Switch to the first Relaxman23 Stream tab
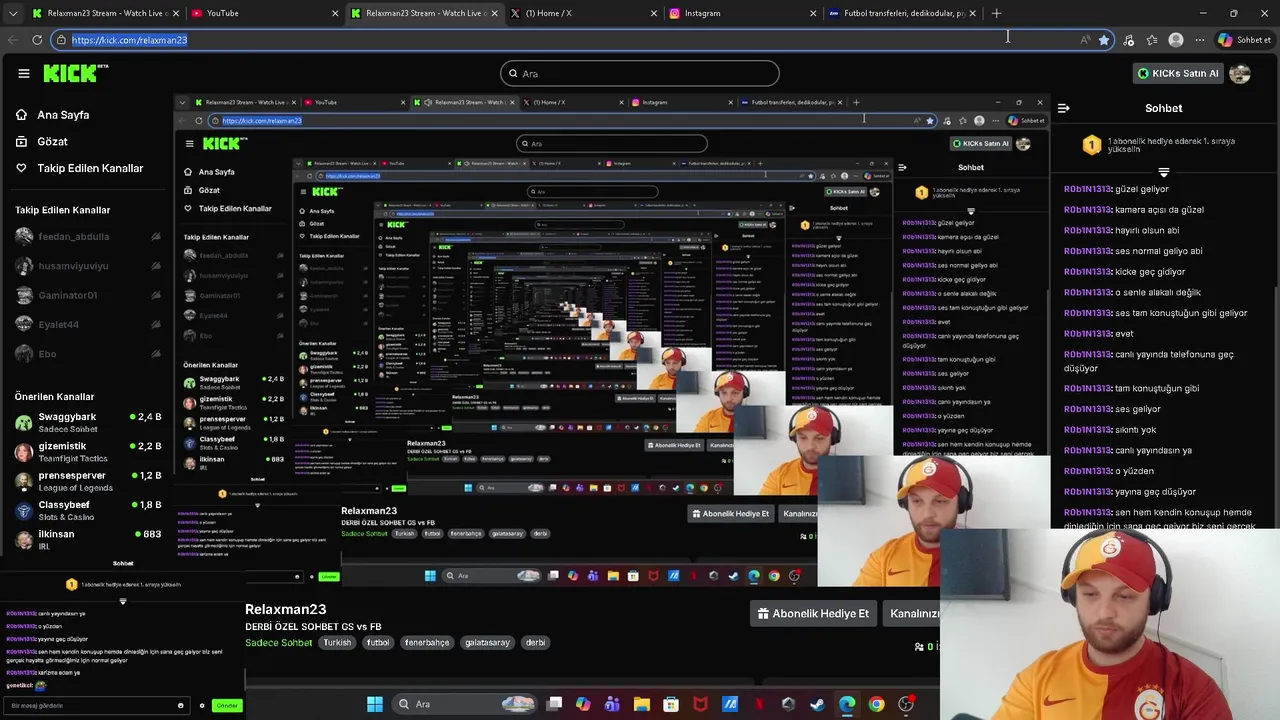 coord(104,13)
